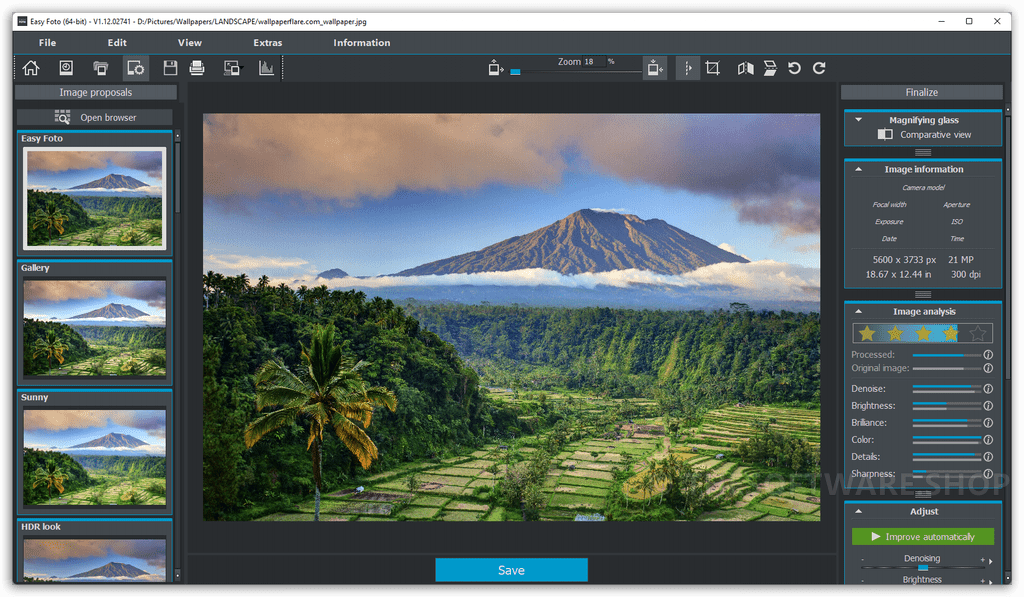The image size is (1024, 597).
Task: Click the mirror/flip image icon
Action: coord(745,68)
